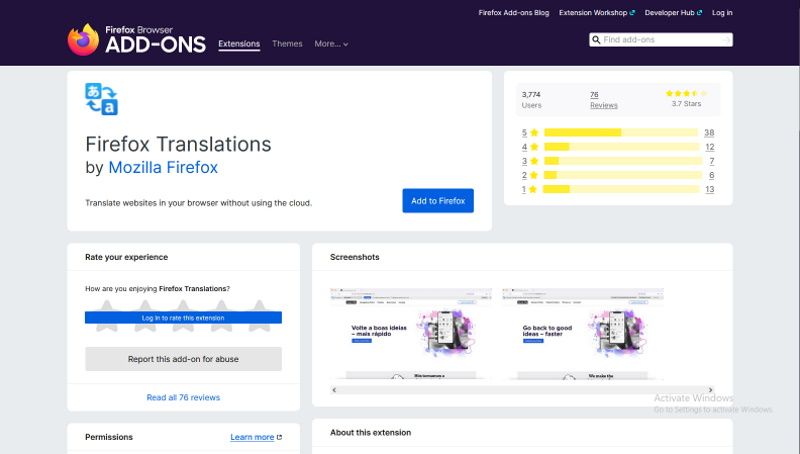800x454 pixels.
Task: Click Add to Firefox button
Action: coord(438,201)
